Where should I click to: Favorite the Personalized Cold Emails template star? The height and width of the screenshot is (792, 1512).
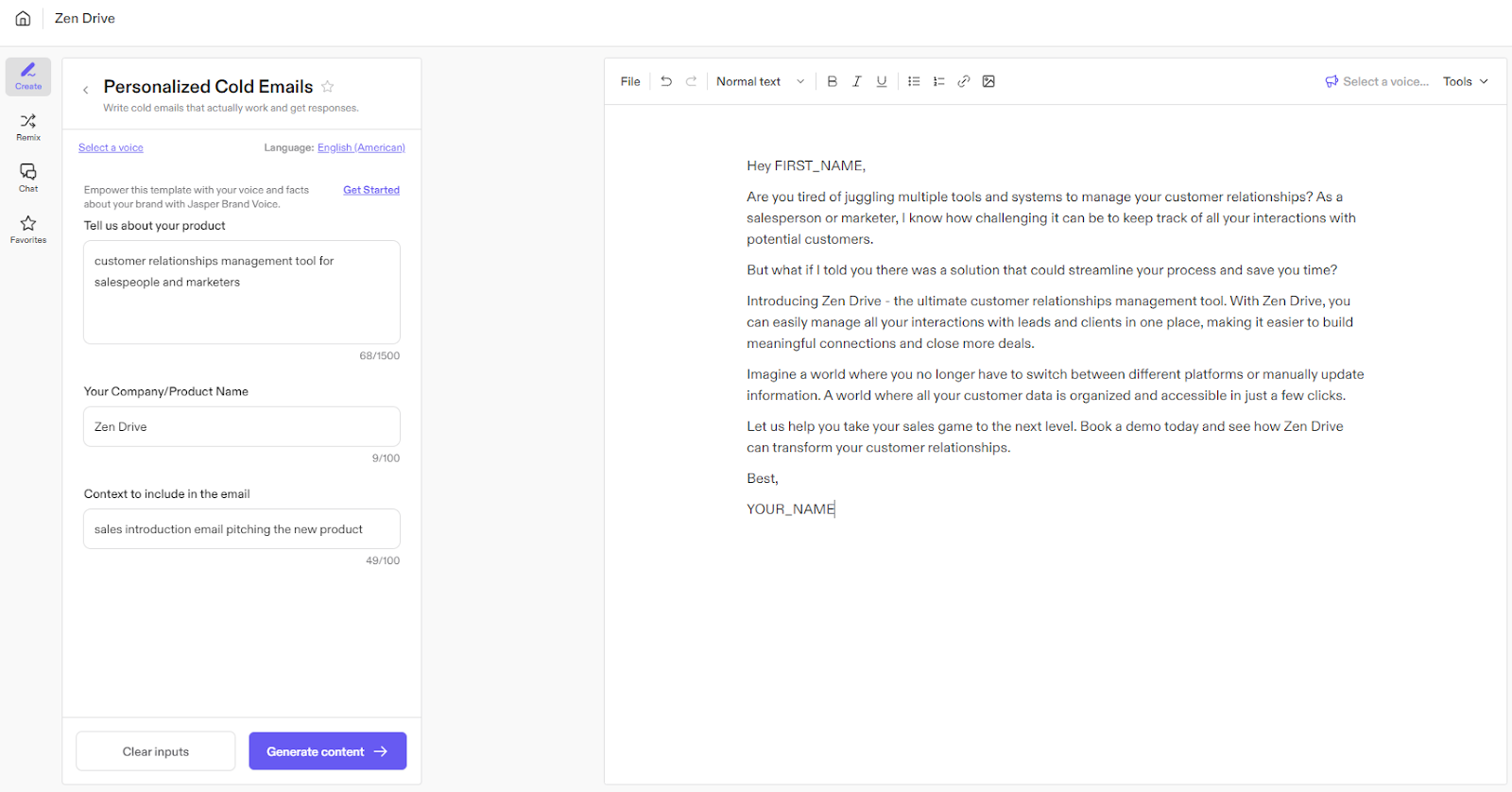(328, 86)
